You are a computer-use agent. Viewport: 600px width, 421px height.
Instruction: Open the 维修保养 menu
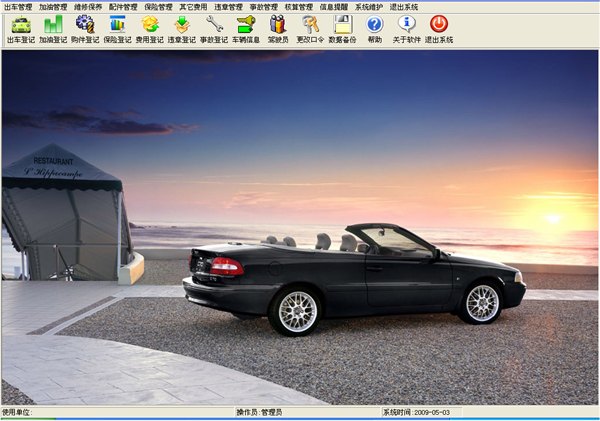coord(88,7)
